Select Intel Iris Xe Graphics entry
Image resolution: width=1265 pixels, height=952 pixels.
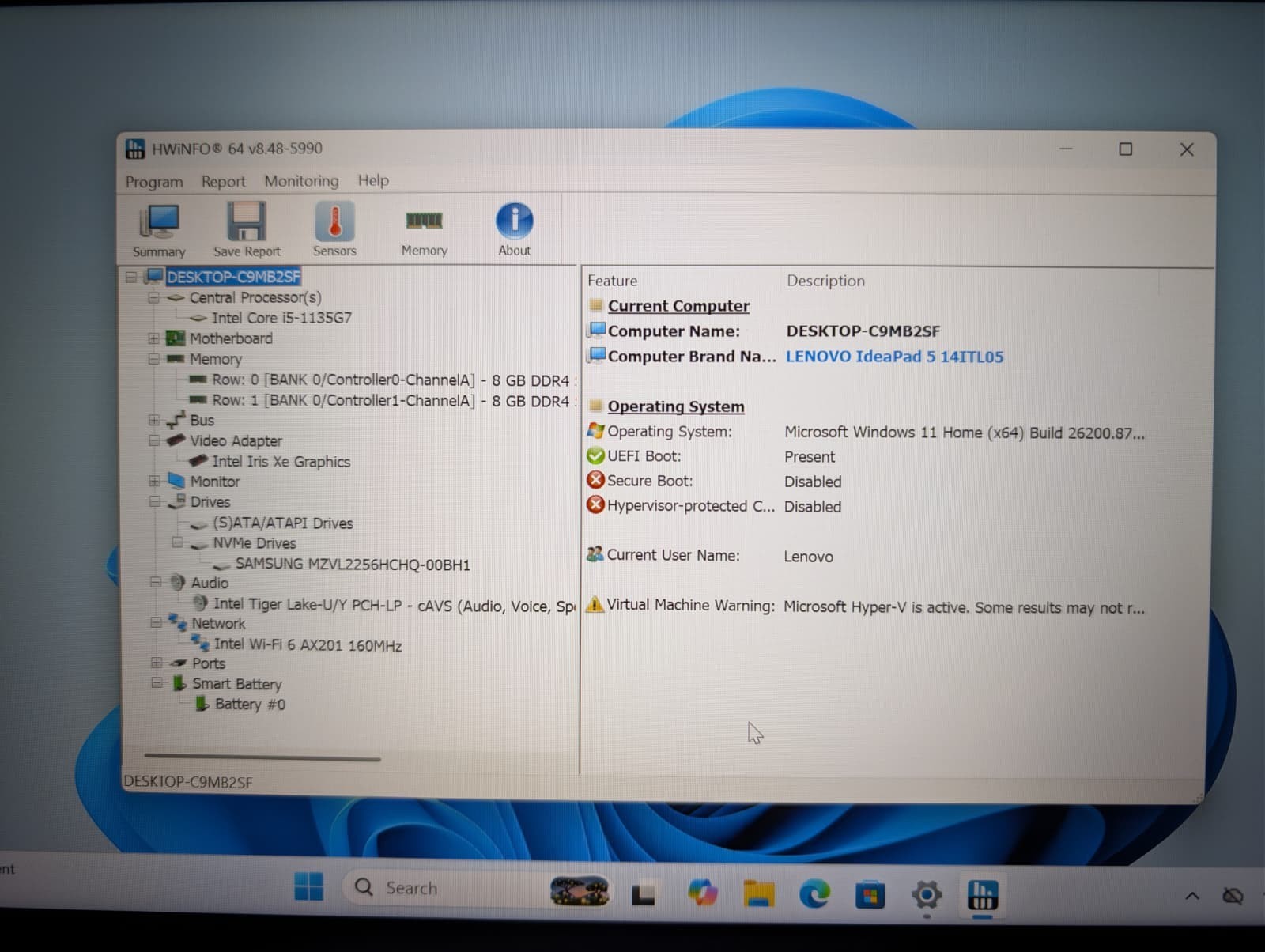[281, 462]
